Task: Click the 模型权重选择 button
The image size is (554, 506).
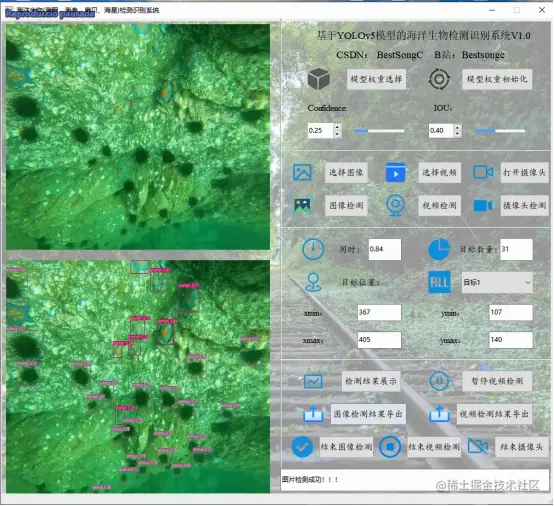Action: click(x=376, y=79)
